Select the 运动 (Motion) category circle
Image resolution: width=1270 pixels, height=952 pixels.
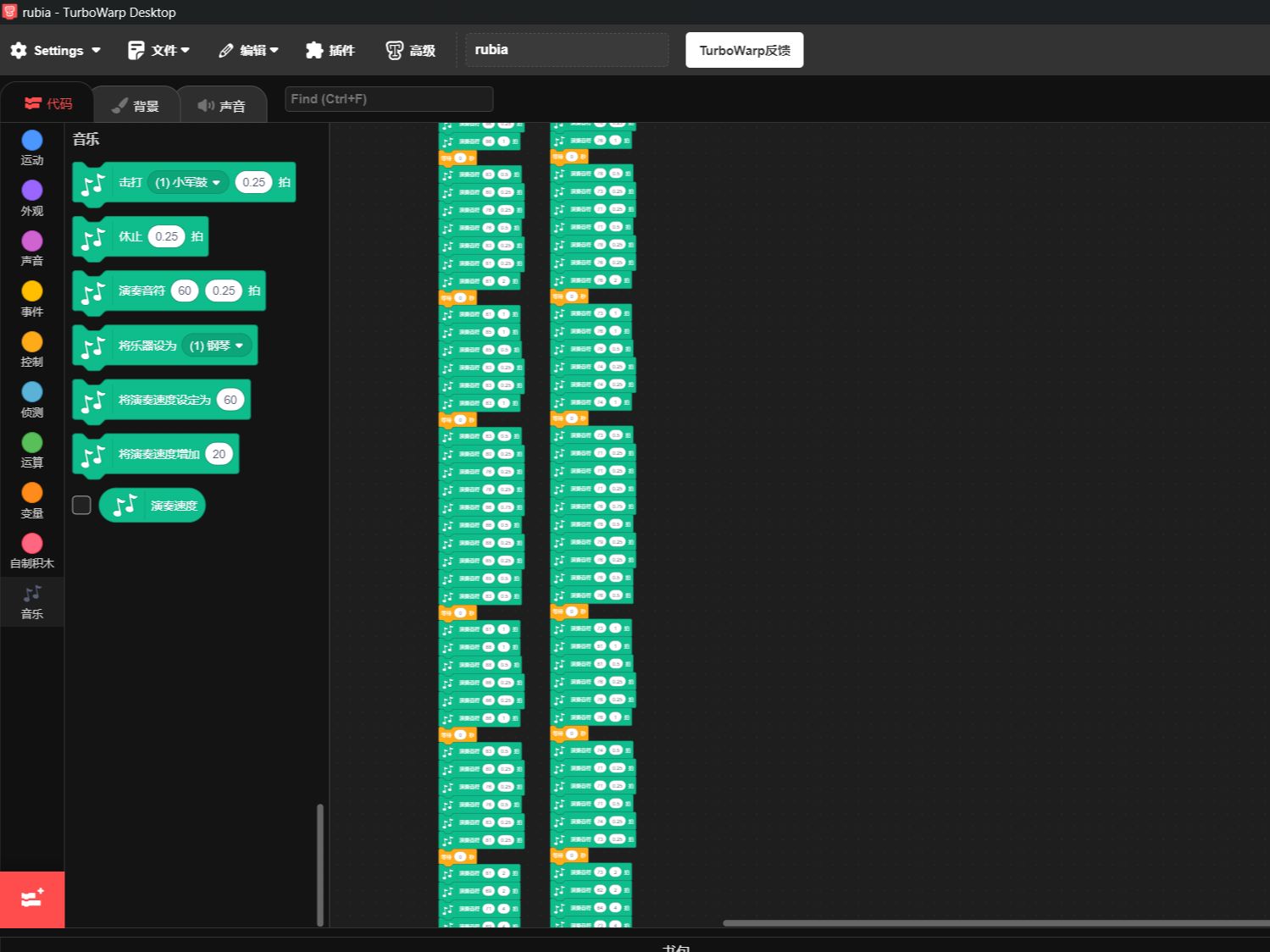tap(32, 140)
